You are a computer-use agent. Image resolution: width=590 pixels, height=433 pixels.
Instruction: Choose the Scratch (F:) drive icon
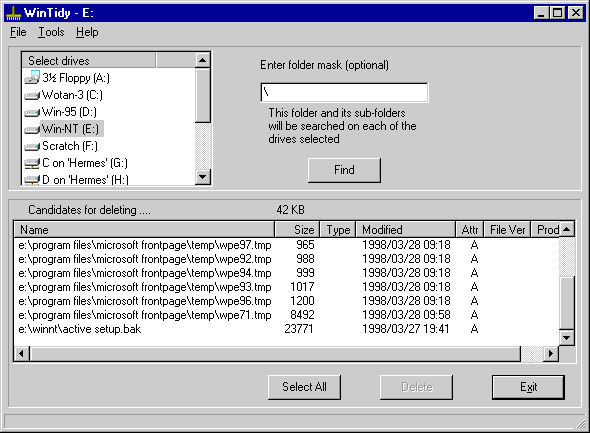[32, 146]
